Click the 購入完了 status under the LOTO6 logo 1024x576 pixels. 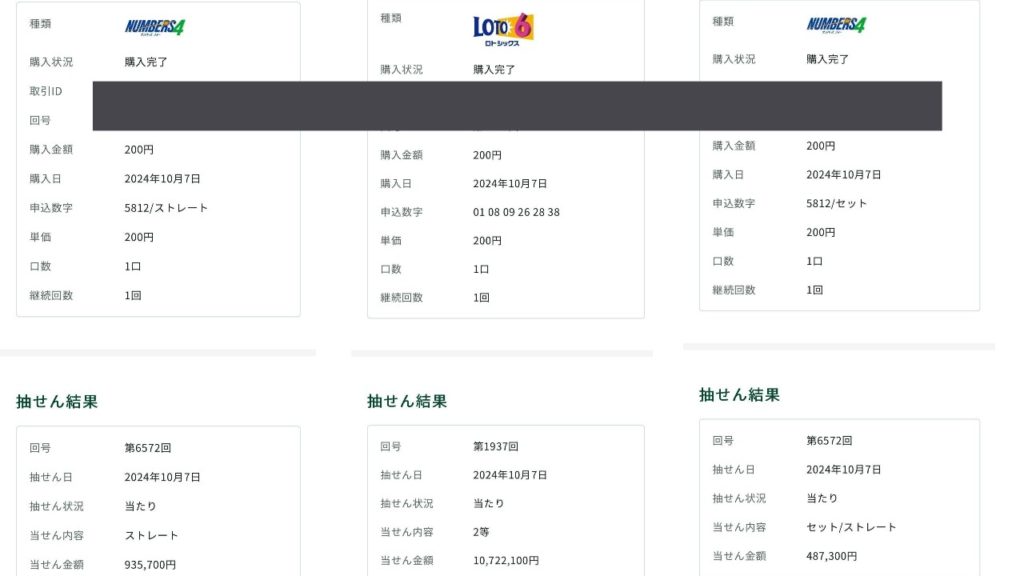[x=495, y=70]
